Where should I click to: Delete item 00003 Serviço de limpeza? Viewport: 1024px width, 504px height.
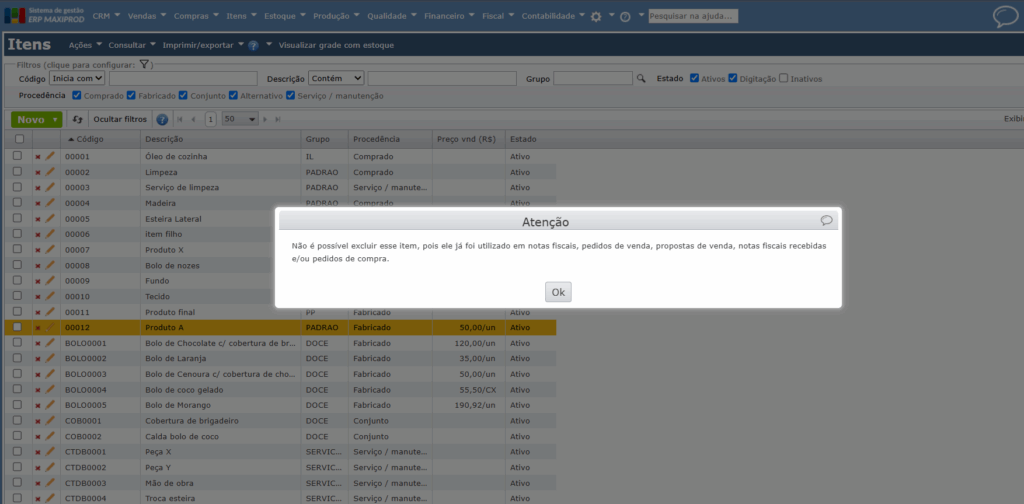[37, 188]
